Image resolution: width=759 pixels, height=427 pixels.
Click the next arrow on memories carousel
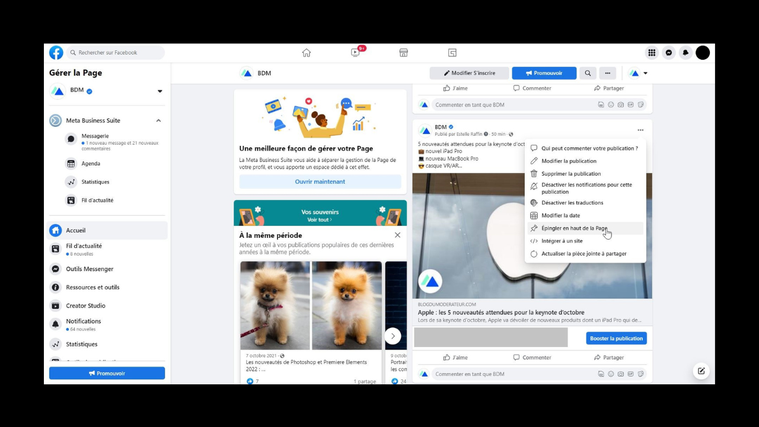click(x=393, y=336)
